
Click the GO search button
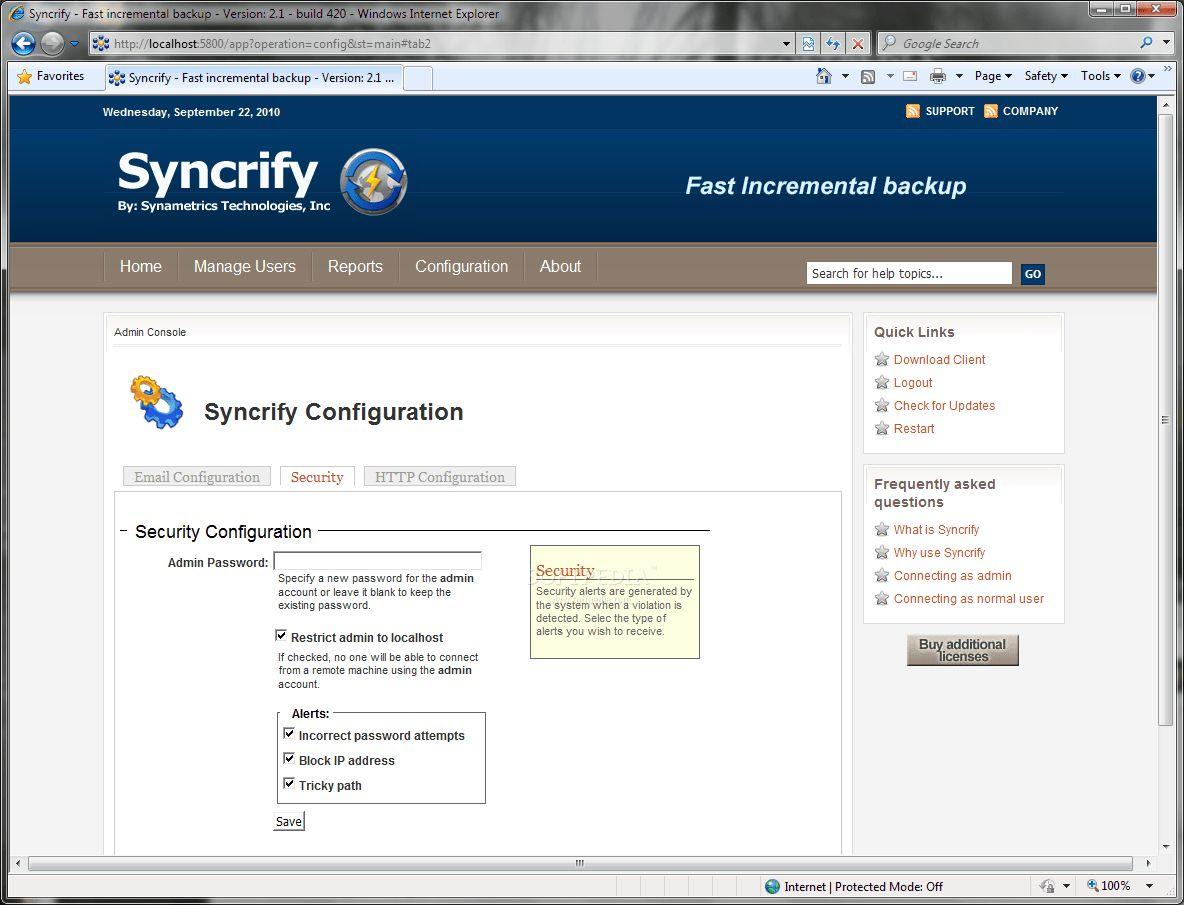pos(1032,274)
